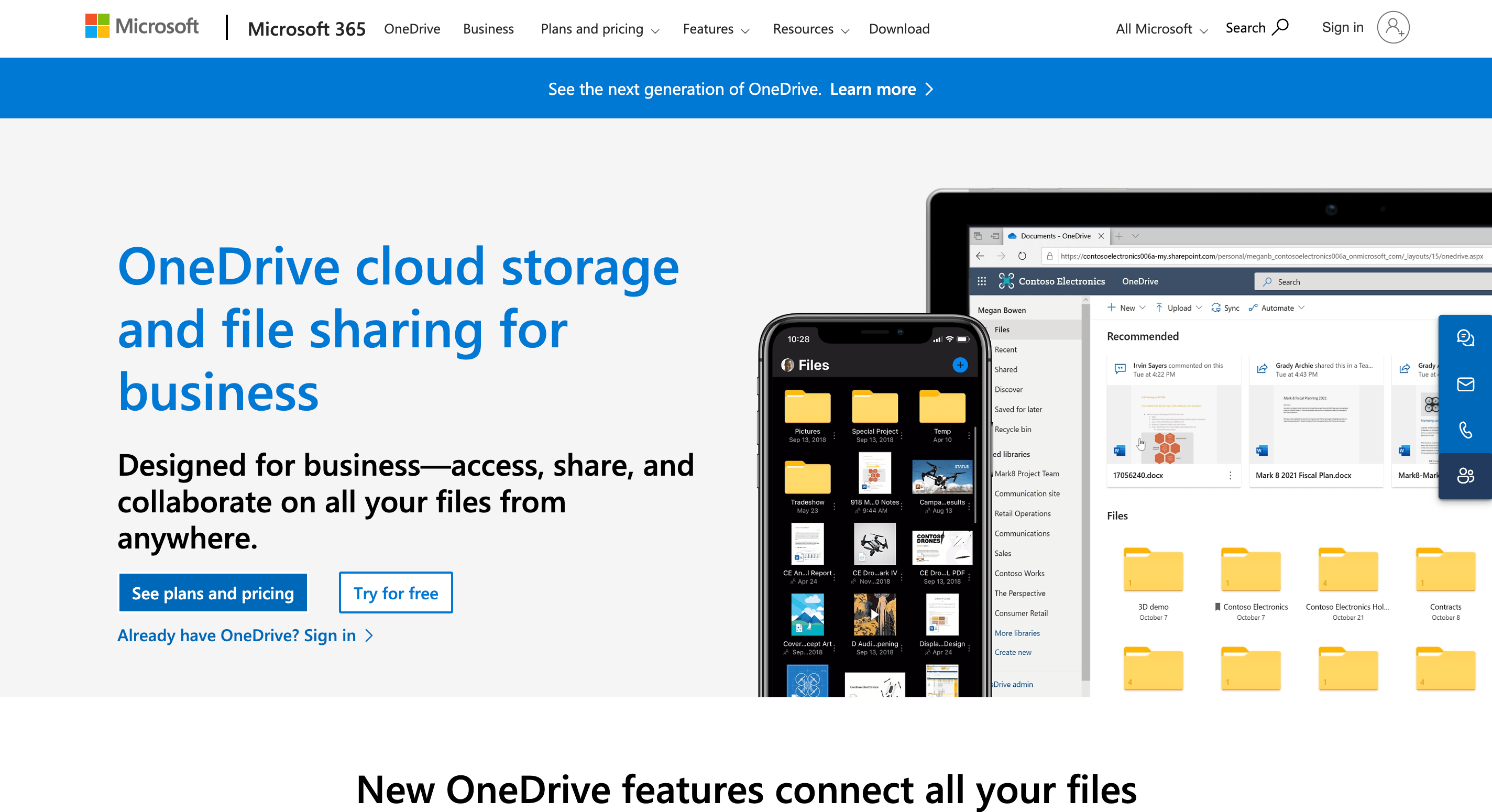Open the Download page link
1492x812 pixels.
tap(899, 28)
